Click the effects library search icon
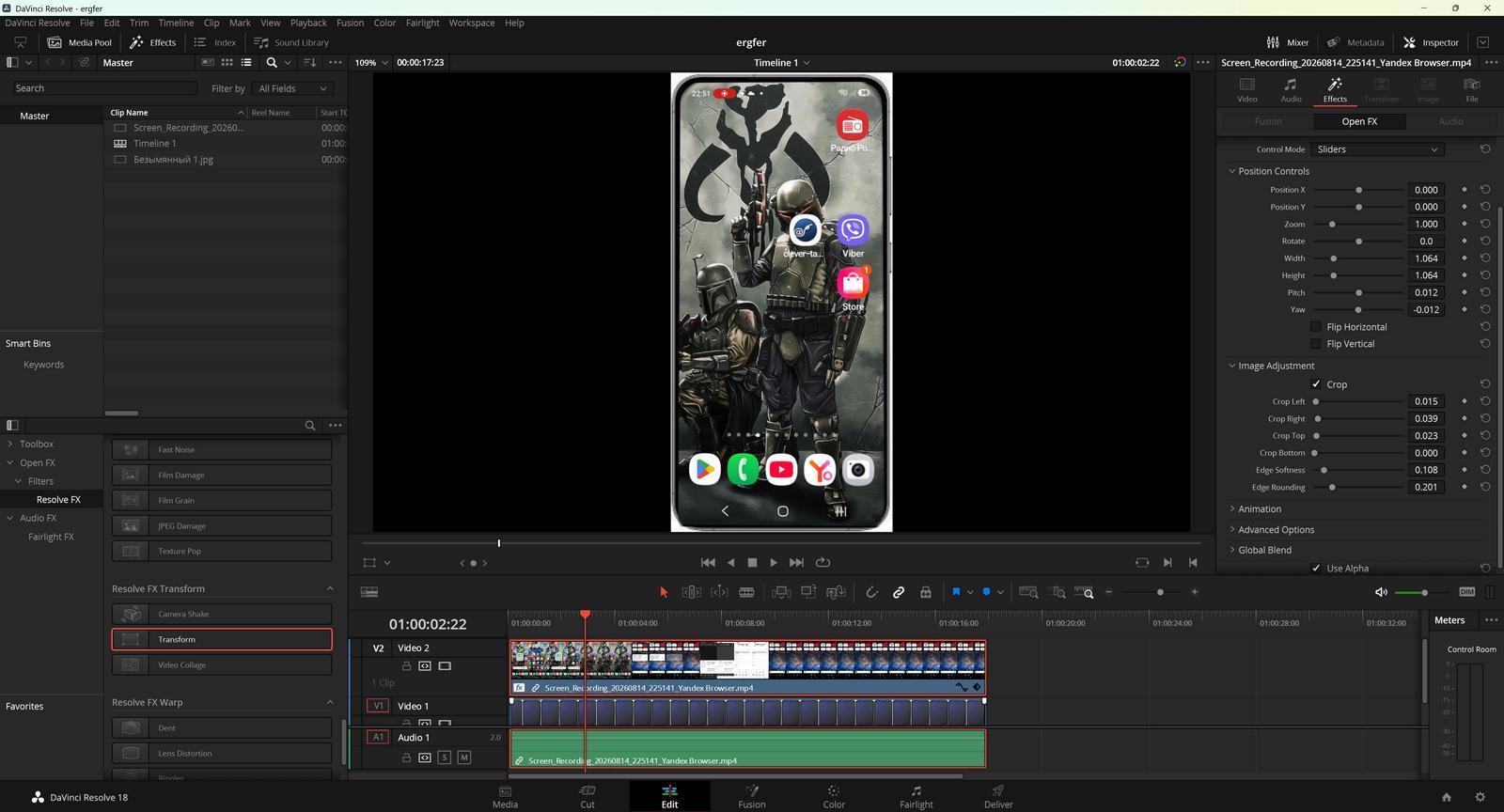The height and width of the screenshot is (812, 1504). pyautogui.click(x=310, y=426)
